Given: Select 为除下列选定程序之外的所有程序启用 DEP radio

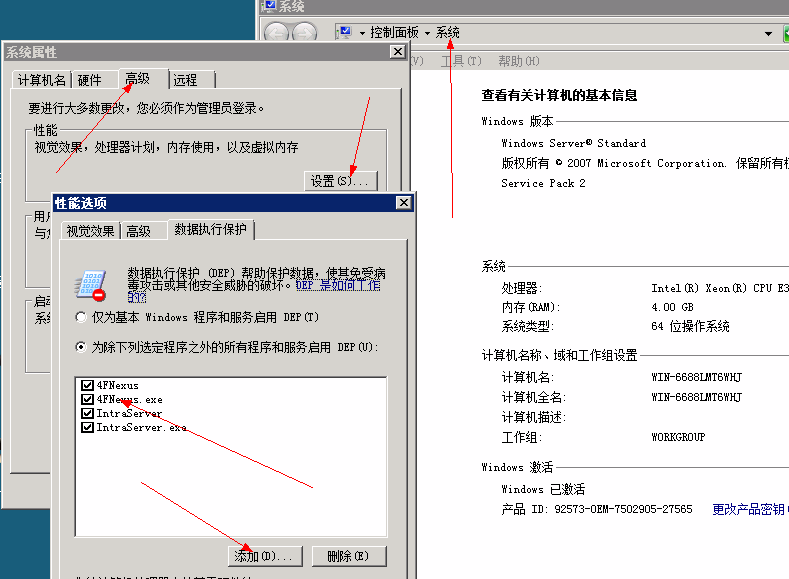Looking at the screenshot, I should pyautogui.click(x=81, y=347).
